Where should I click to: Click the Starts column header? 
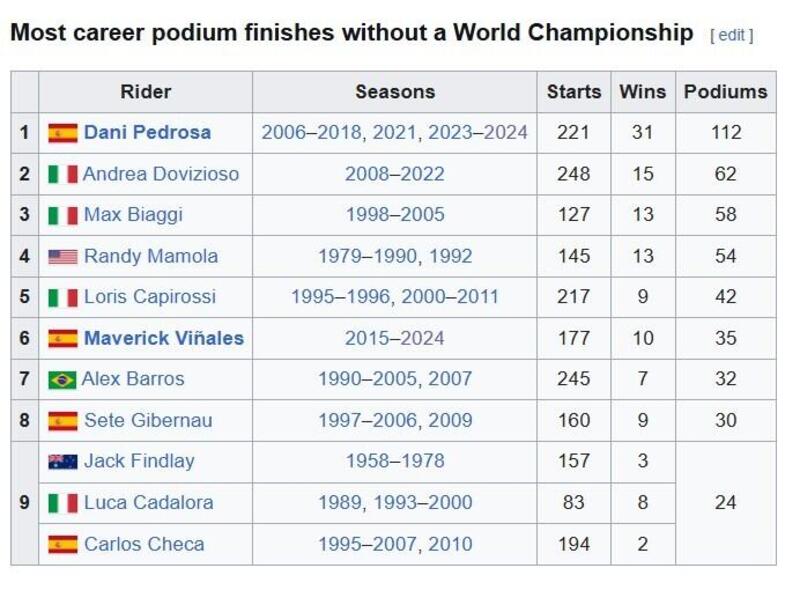click(573, 92)
